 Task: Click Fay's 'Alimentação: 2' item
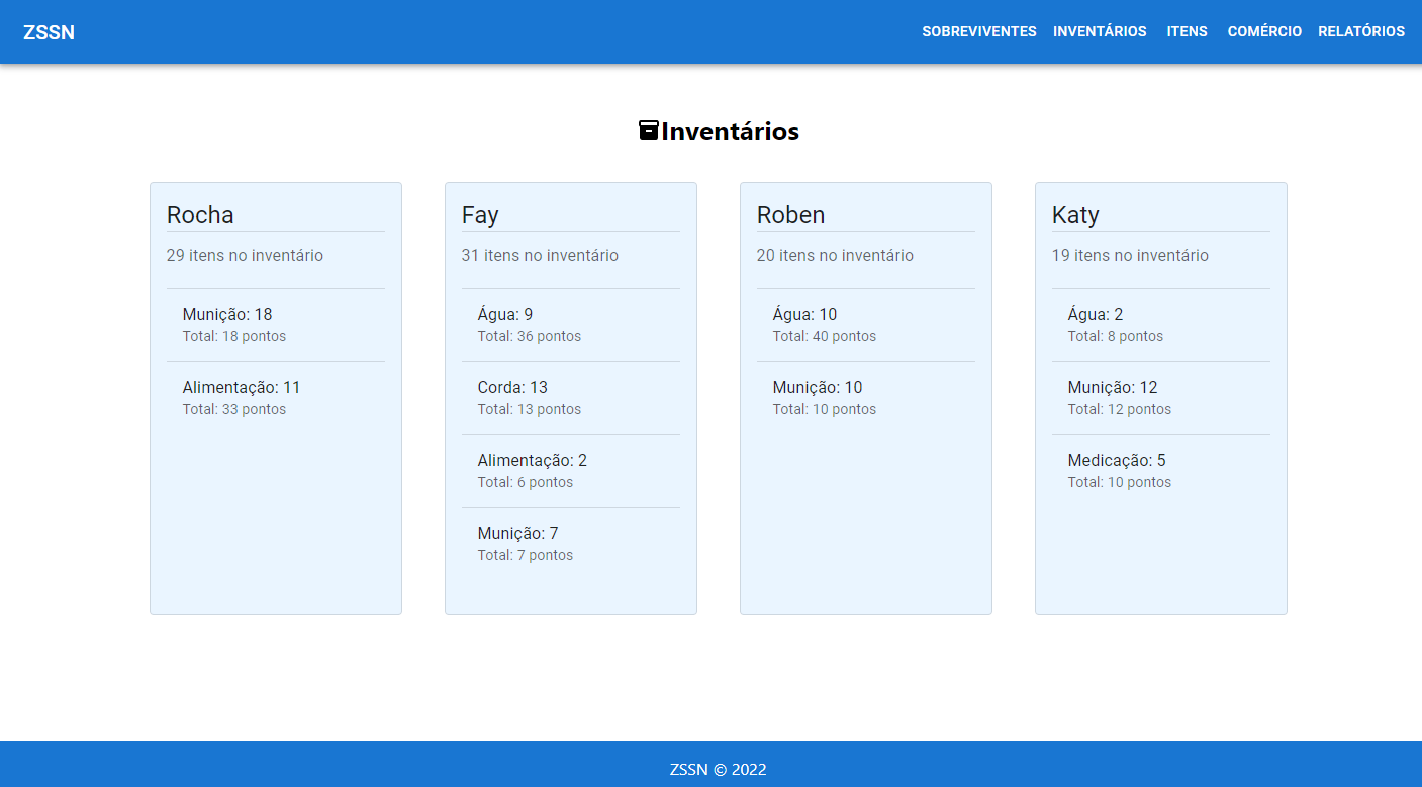[x=532, y=460]
